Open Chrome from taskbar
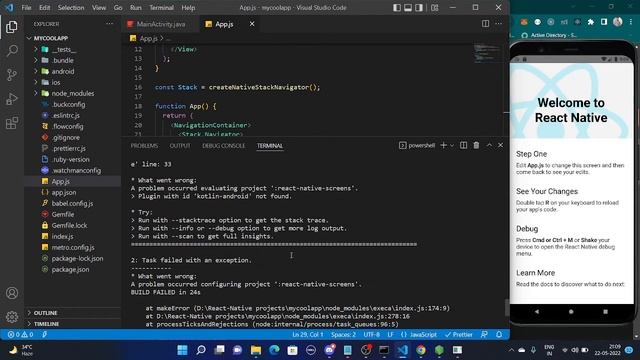 click(421, 350)
